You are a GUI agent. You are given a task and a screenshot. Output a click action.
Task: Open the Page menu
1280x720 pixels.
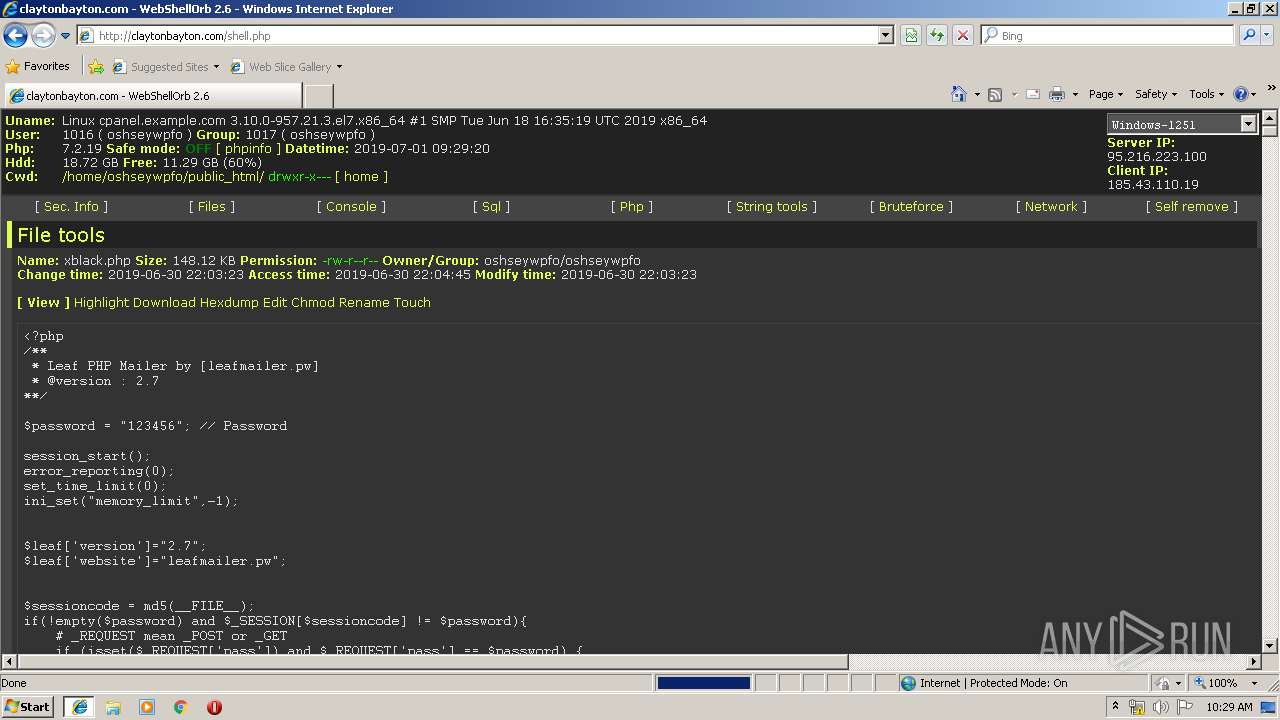coord(1105,94)
